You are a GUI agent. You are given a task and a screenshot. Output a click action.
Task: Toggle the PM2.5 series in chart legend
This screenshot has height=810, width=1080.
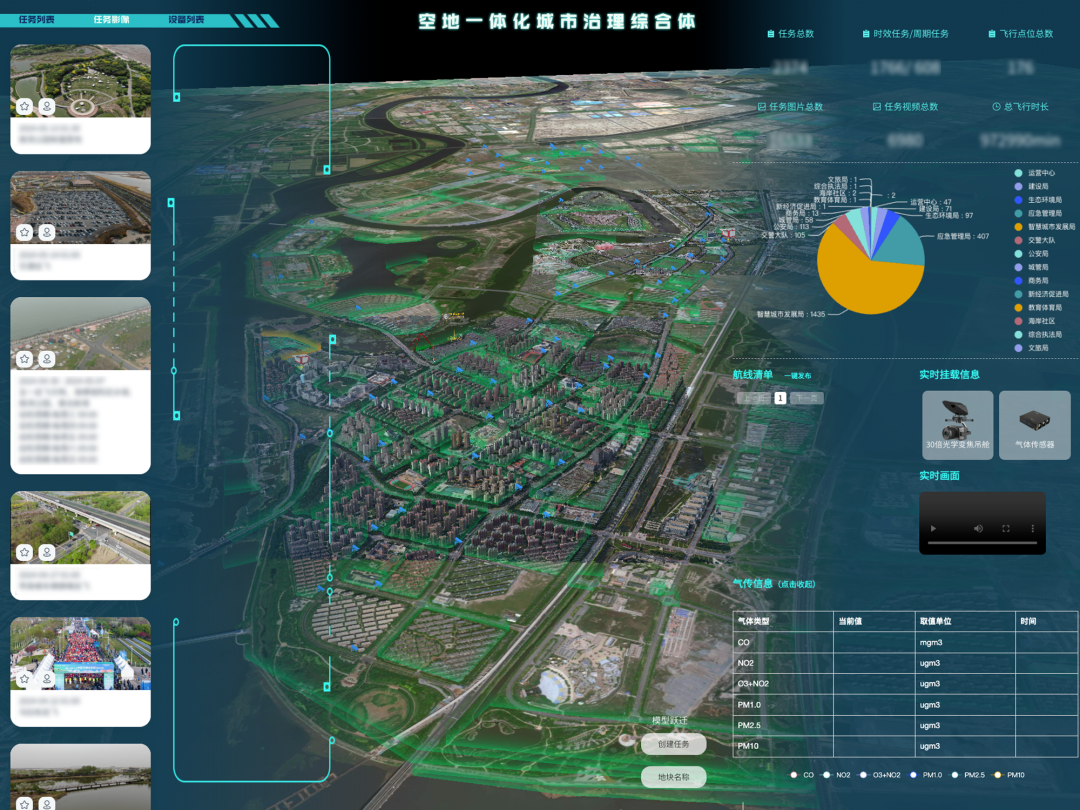coord(962,775)
